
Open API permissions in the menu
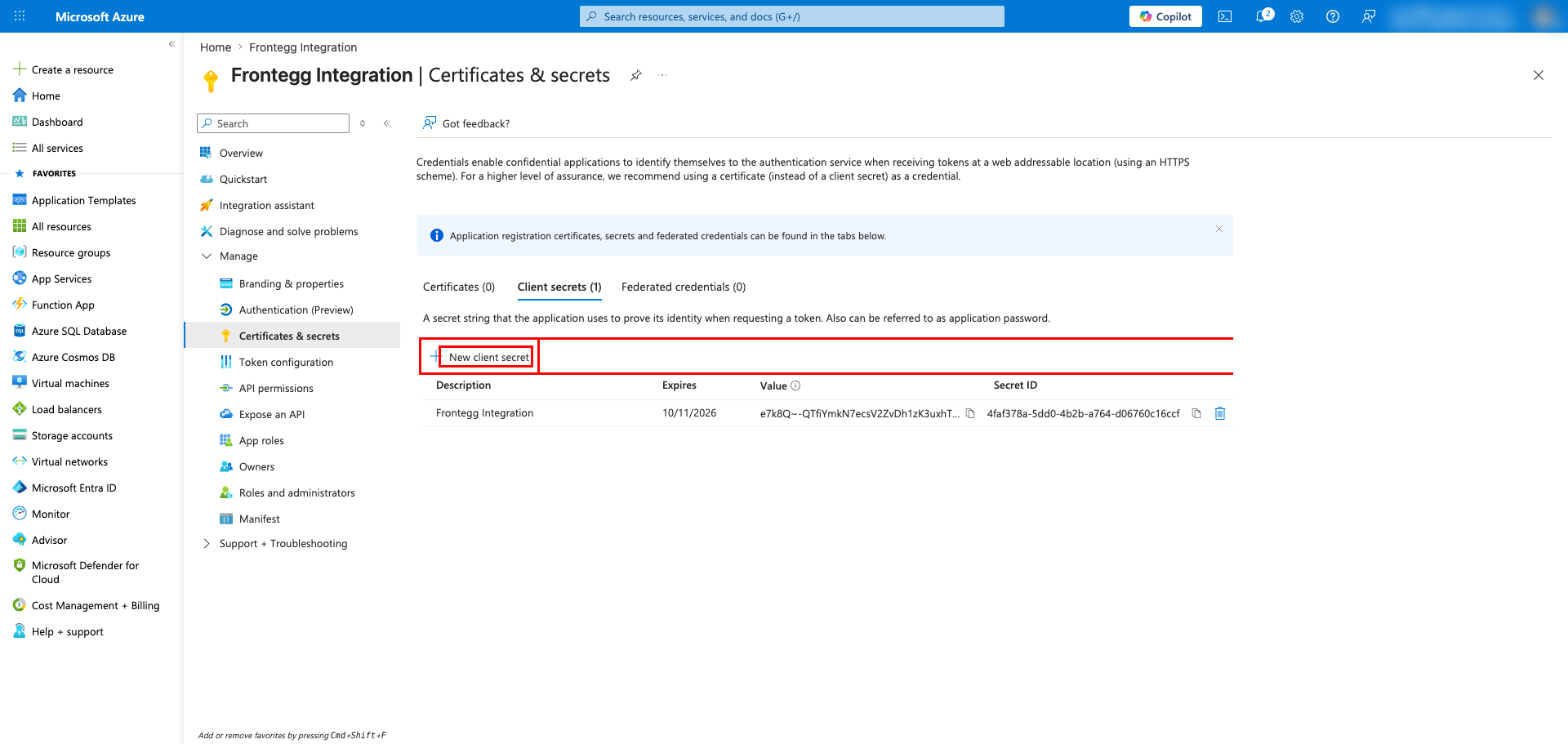[x=276, y=389]
